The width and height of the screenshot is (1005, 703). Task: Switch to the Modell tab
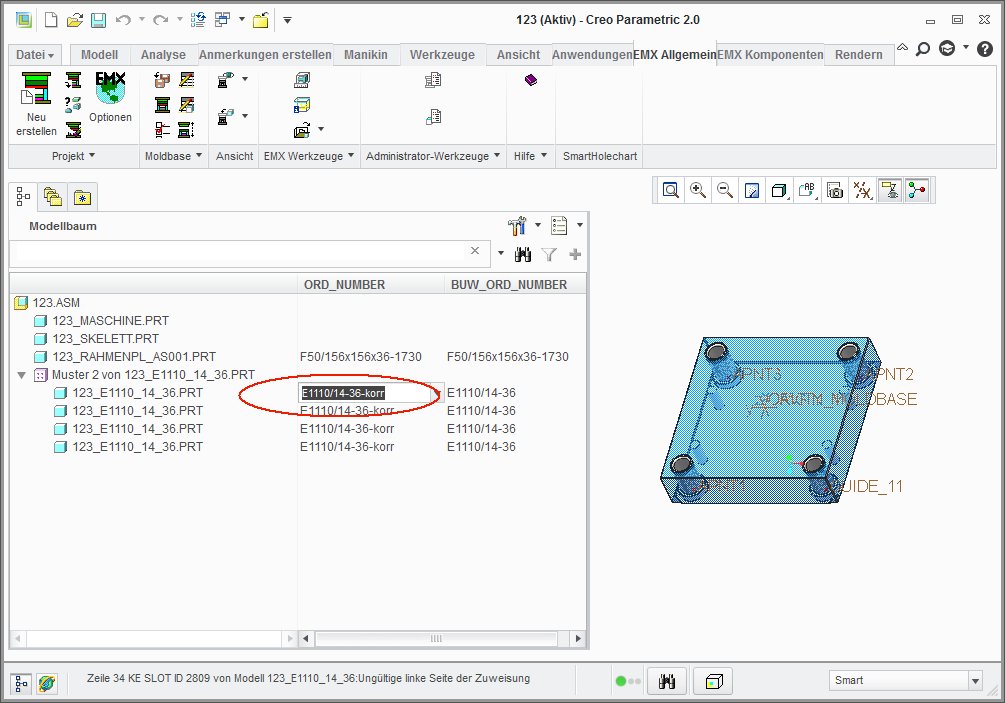pos(99,55)
